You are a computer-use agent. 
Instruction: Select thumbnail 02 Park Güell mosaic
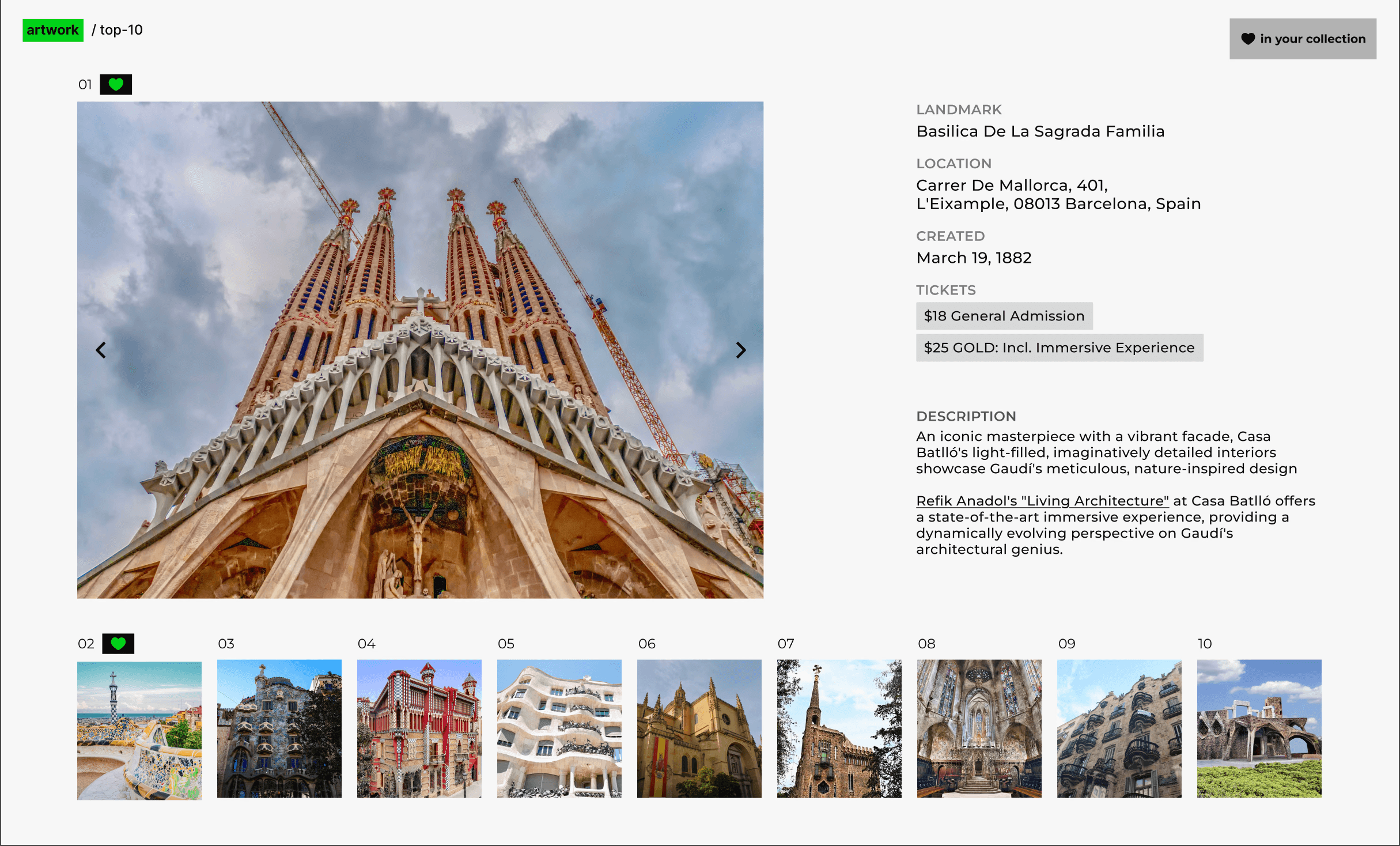click(x=139, y=730)
